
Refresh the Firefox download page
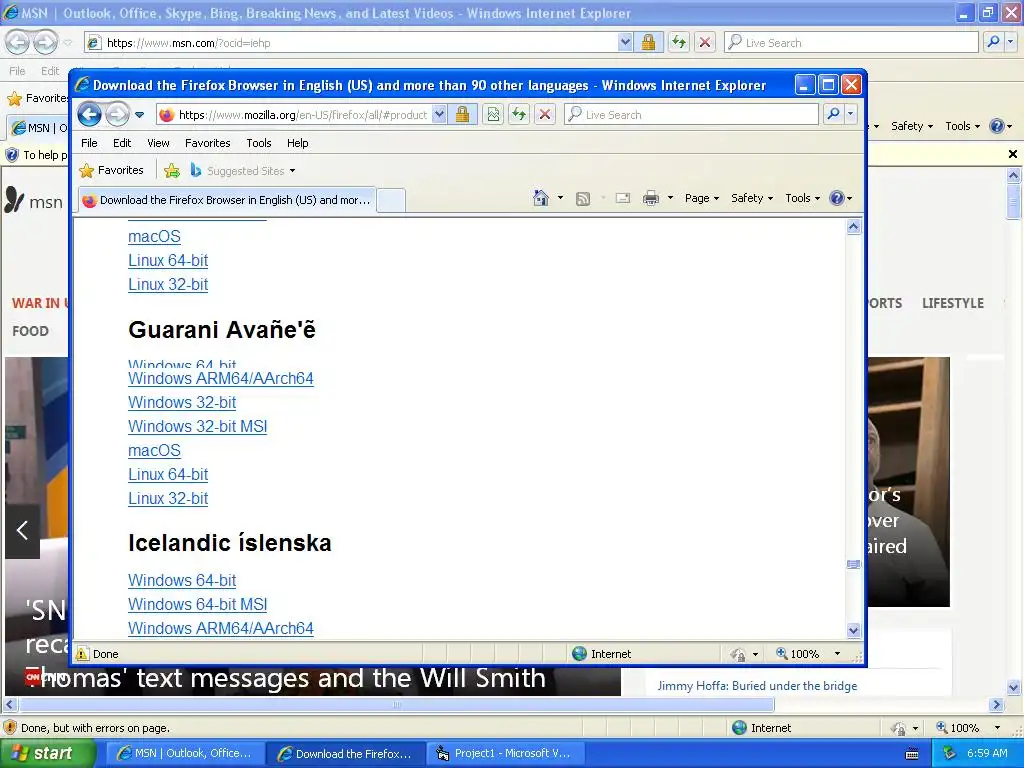[x=519, y=115]
